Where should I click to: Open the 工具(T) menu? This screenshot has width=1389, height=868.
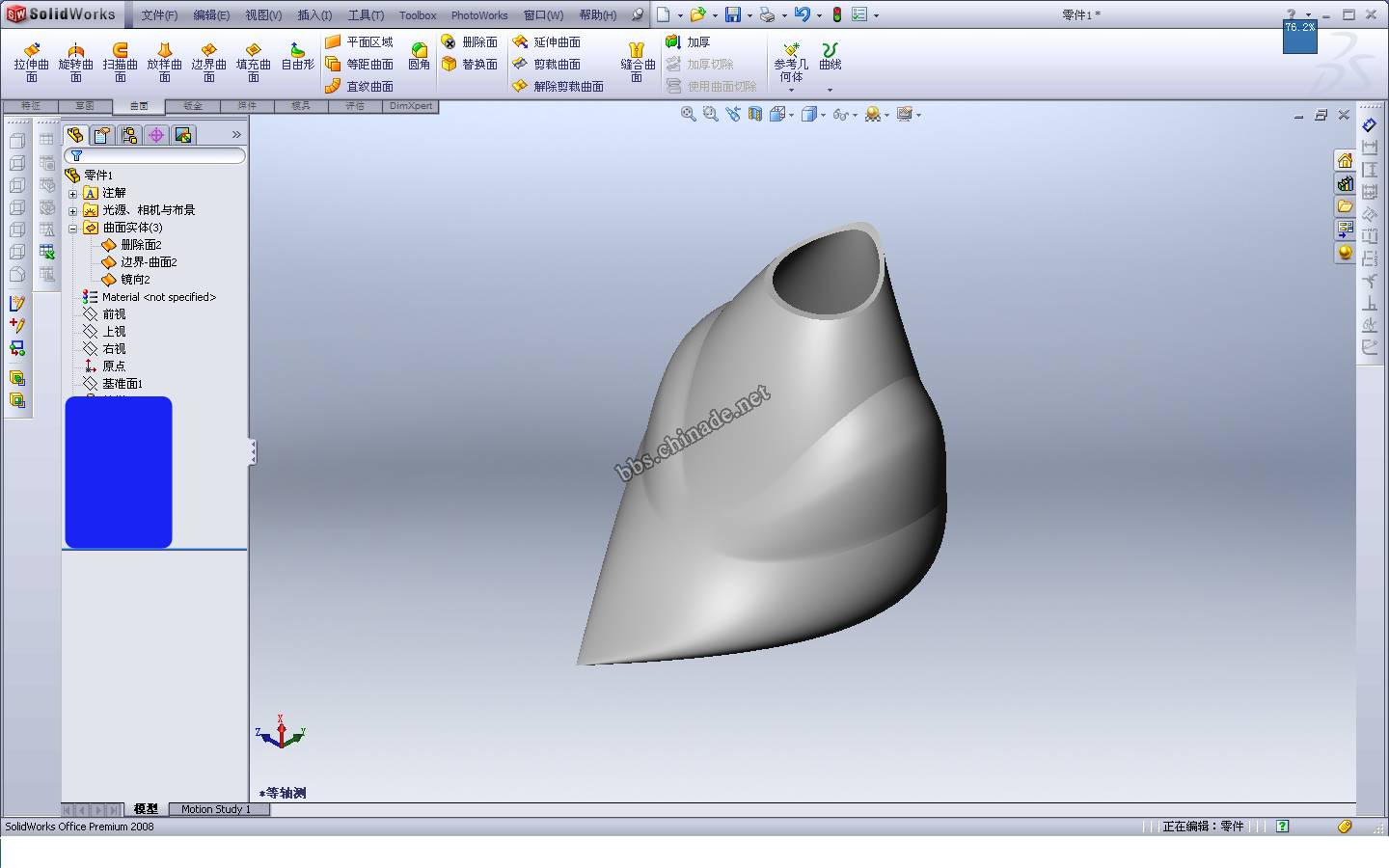coord(366,15)
